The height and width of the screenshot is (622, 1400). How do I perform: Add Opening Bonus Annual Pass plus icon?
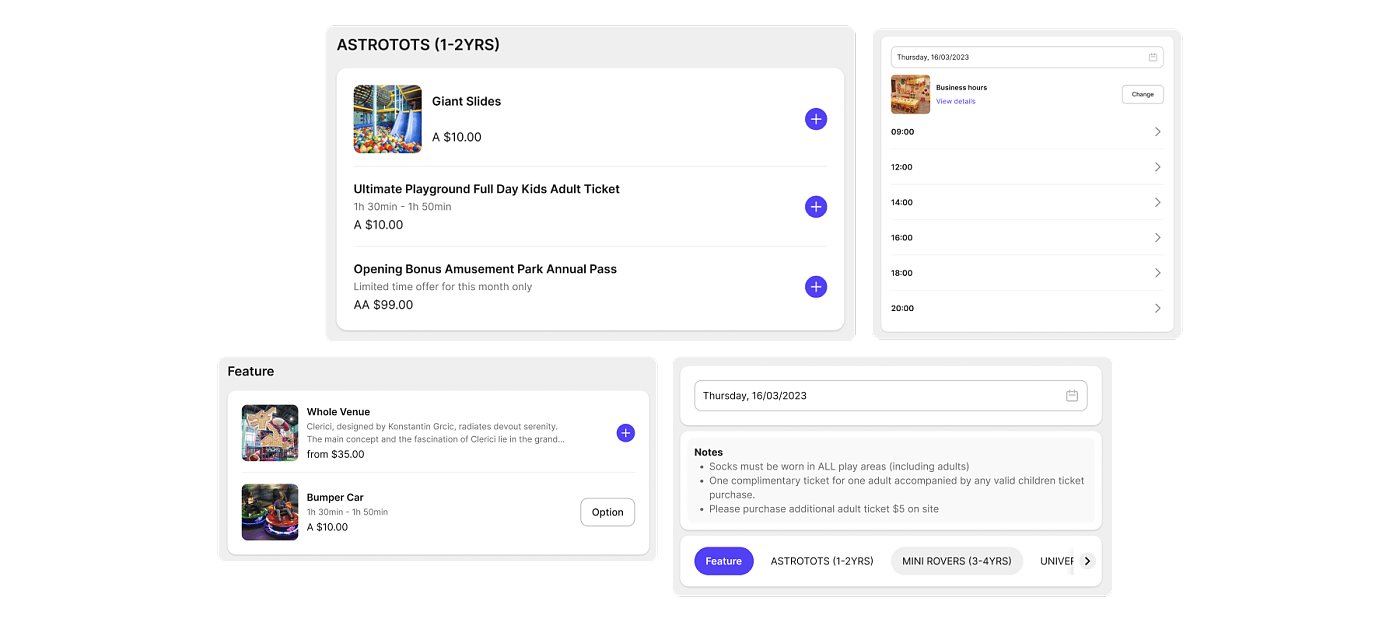tap(816, 287)
